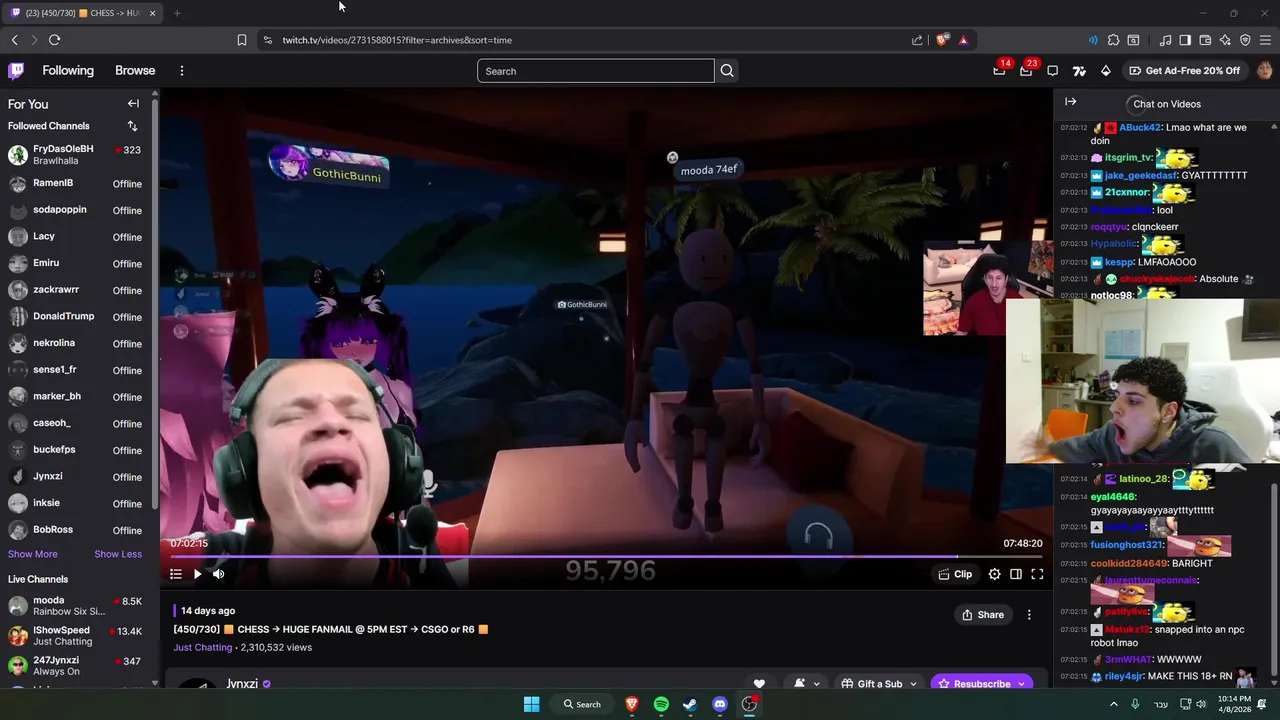Focus the Twitch search field

[596, 71]
